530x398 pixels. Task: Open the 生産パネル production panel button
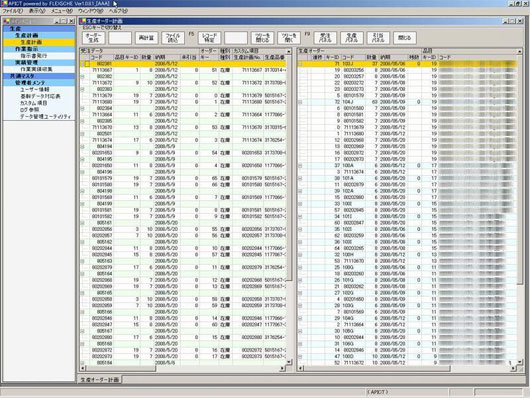tap(352, 38)
